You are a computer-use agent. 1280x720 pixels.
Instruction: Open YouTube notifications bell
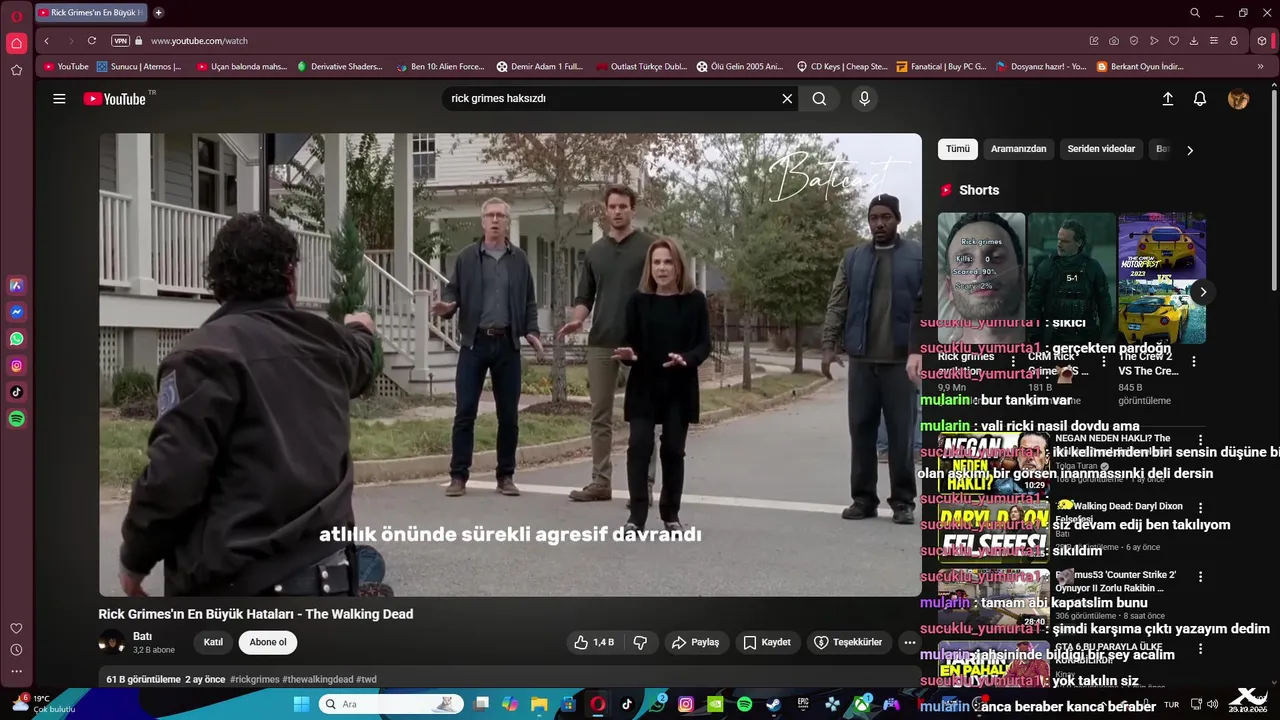1200,99
